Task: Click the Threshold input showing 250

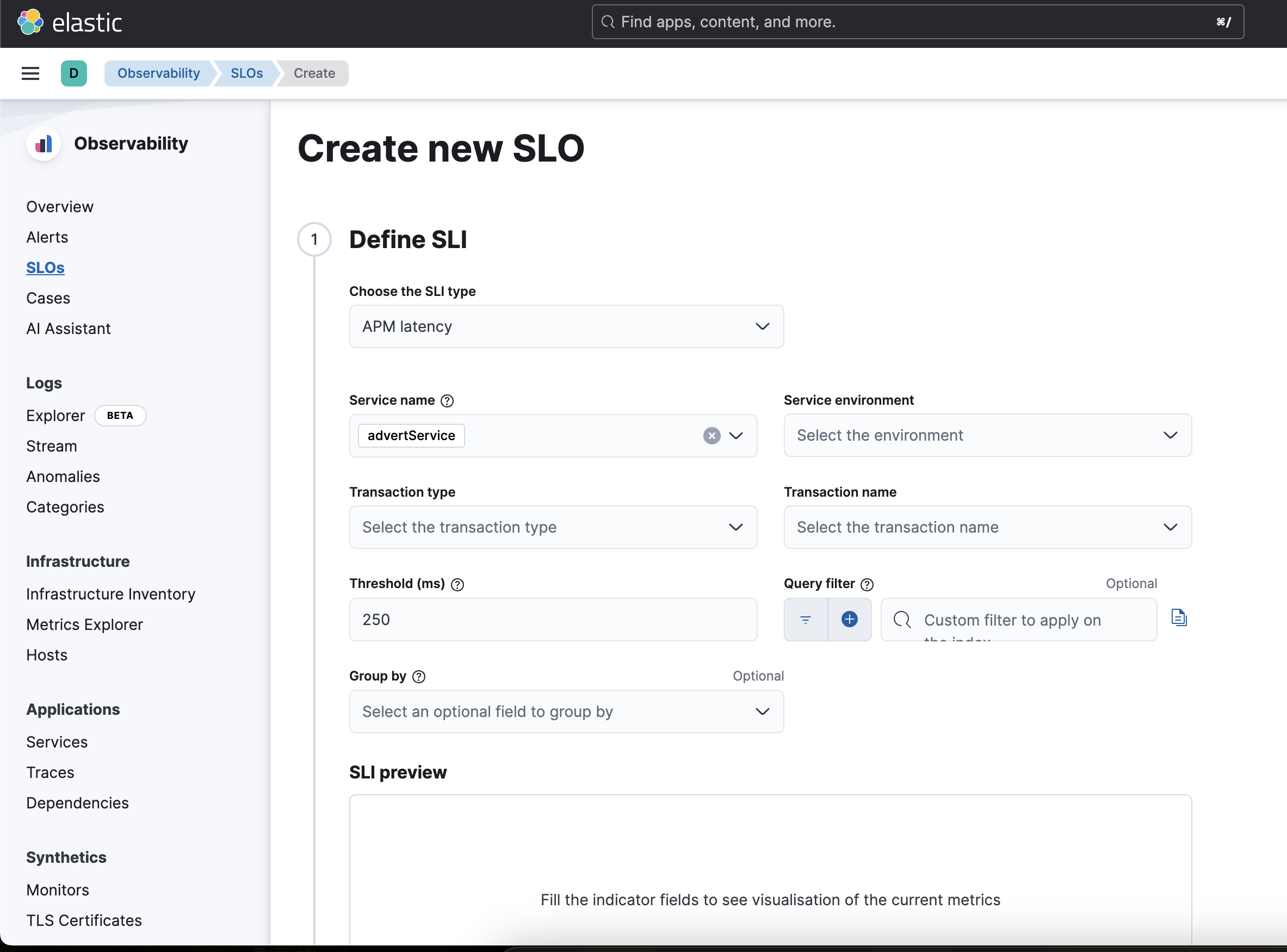Action: point(553,620)
